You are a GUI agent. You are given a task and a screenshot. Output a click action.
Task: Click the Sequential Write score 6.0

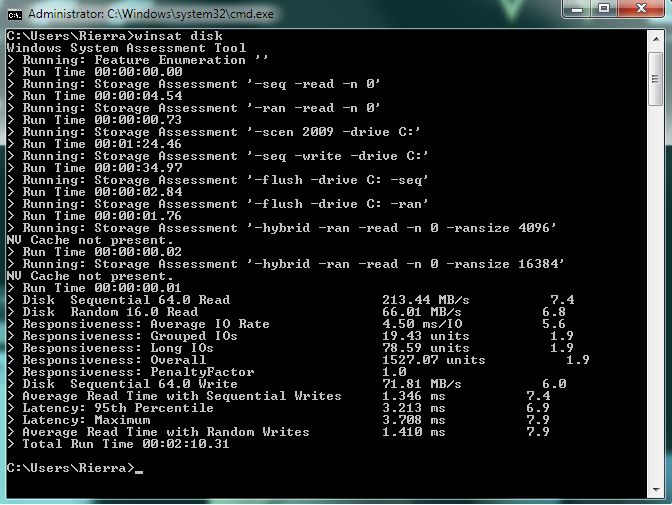pos(554,384)
